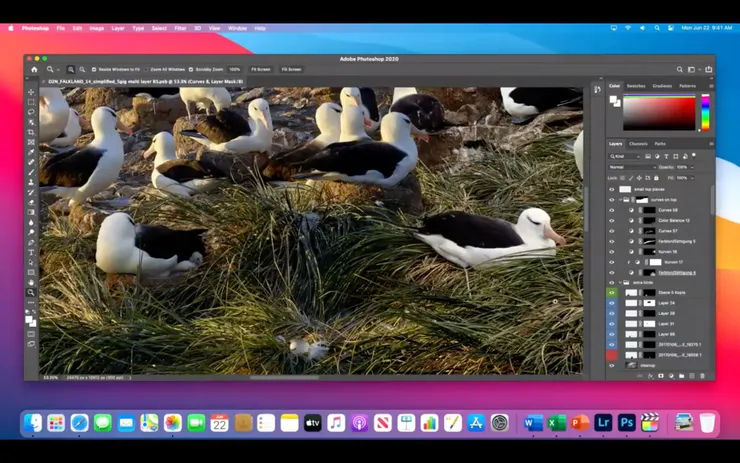Click the FALKLAND document title tab
740x463 pixels.
pos(145,82)
